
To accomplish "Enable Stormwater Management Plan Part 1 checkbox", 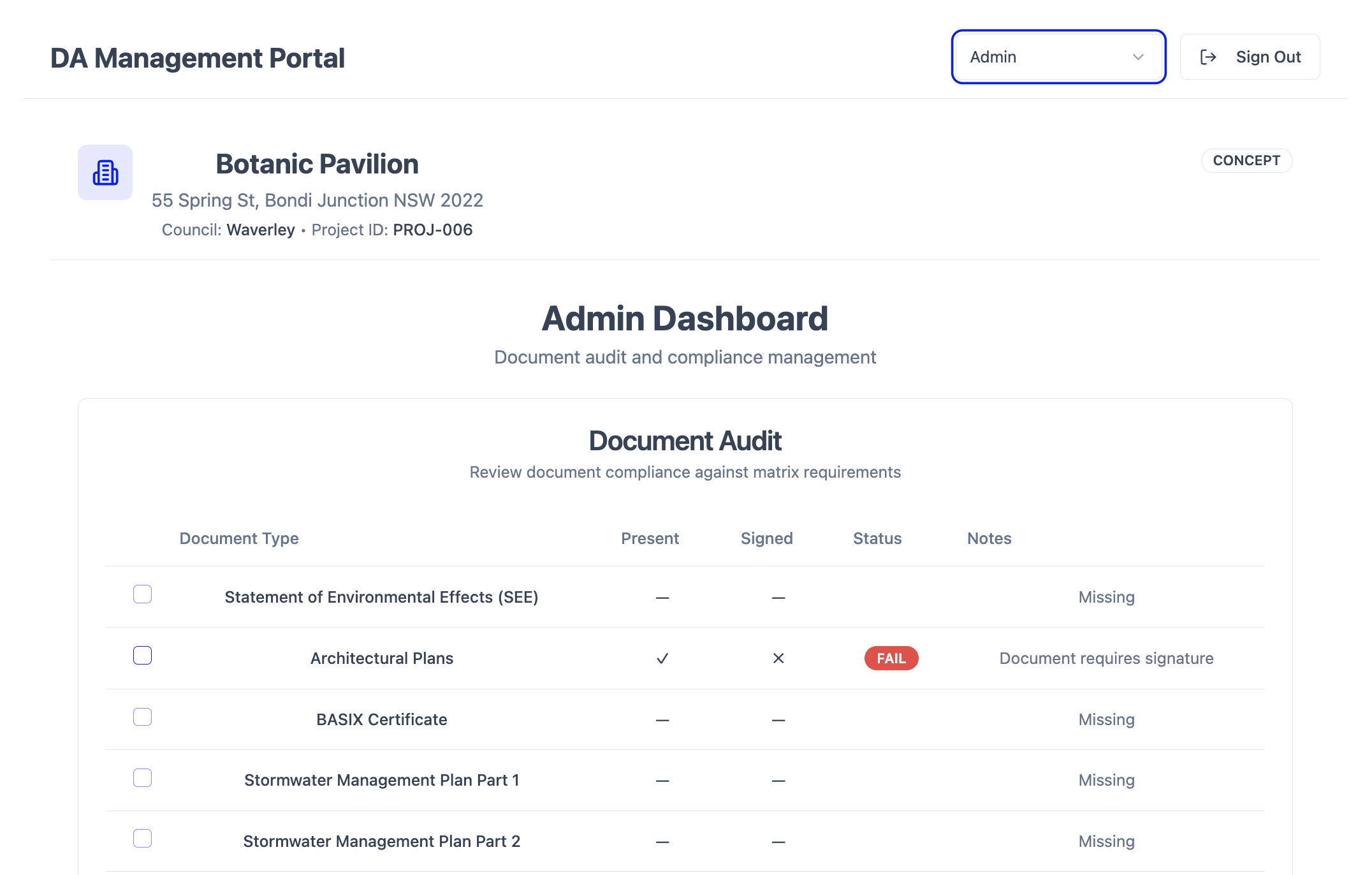I will pyautogui.click(x=142, y=778).
